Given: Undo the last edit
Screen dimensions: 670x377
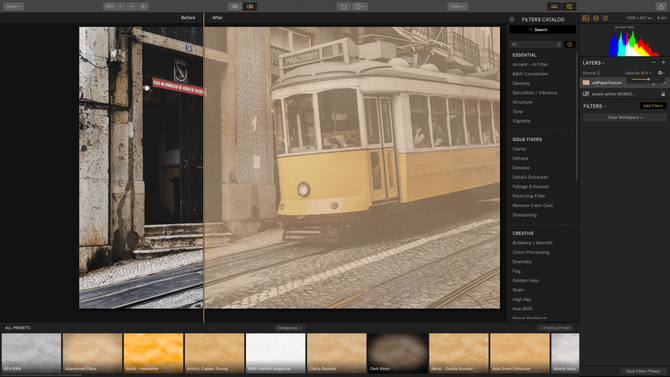Looking at the screenshot, I should (x=344, y=6).
